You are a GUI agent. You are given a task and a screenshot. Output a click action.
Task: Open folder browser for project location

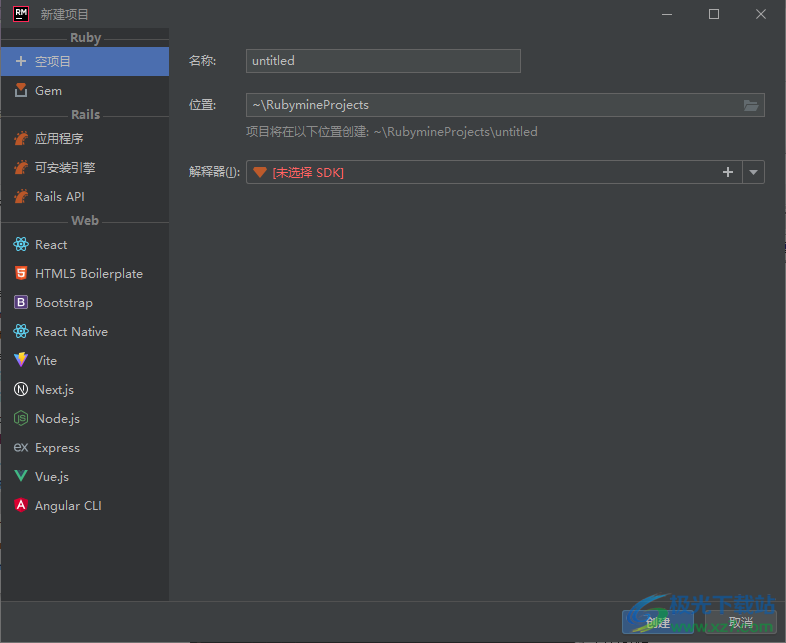pos(751,105)
